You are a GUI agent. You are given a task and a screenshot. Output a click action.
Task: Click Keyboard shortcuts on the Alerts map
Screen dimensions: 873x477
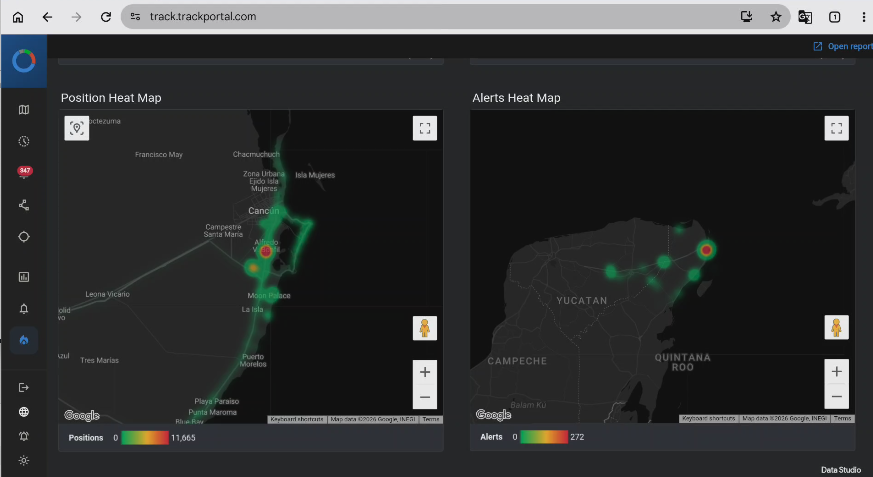click(x=708, y=419)
